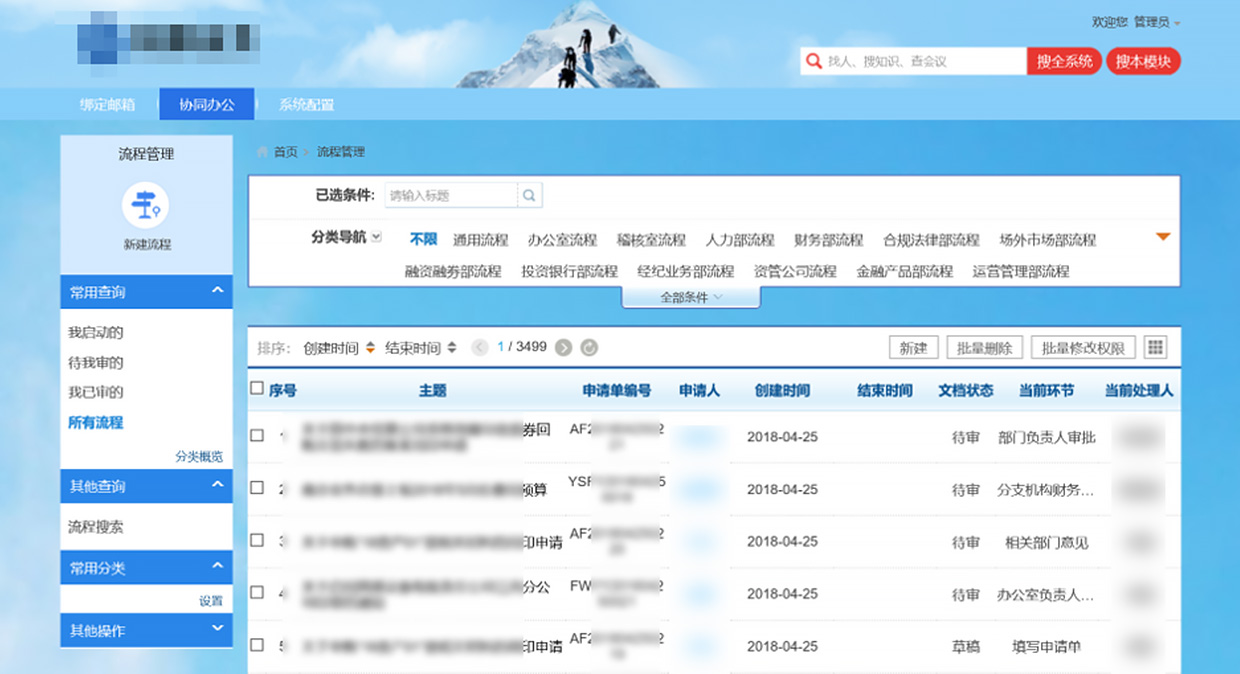Expand the 其他操作 sidebar section

[217, 630]
